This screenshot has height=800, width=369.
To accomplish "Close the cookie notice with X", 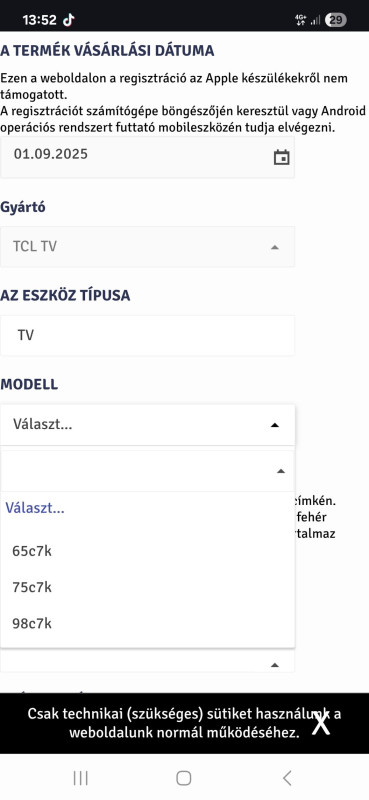I will click(321, 723).
